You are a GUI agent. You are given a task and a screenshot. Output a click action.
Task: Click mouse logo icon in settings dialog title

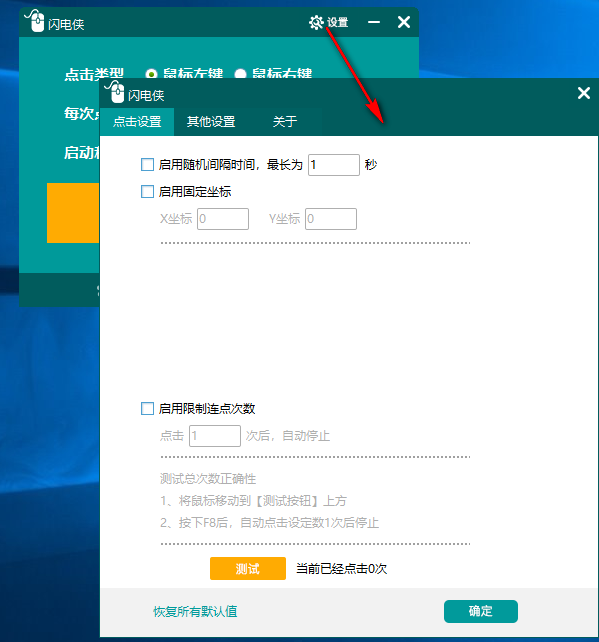click(115, 92)
